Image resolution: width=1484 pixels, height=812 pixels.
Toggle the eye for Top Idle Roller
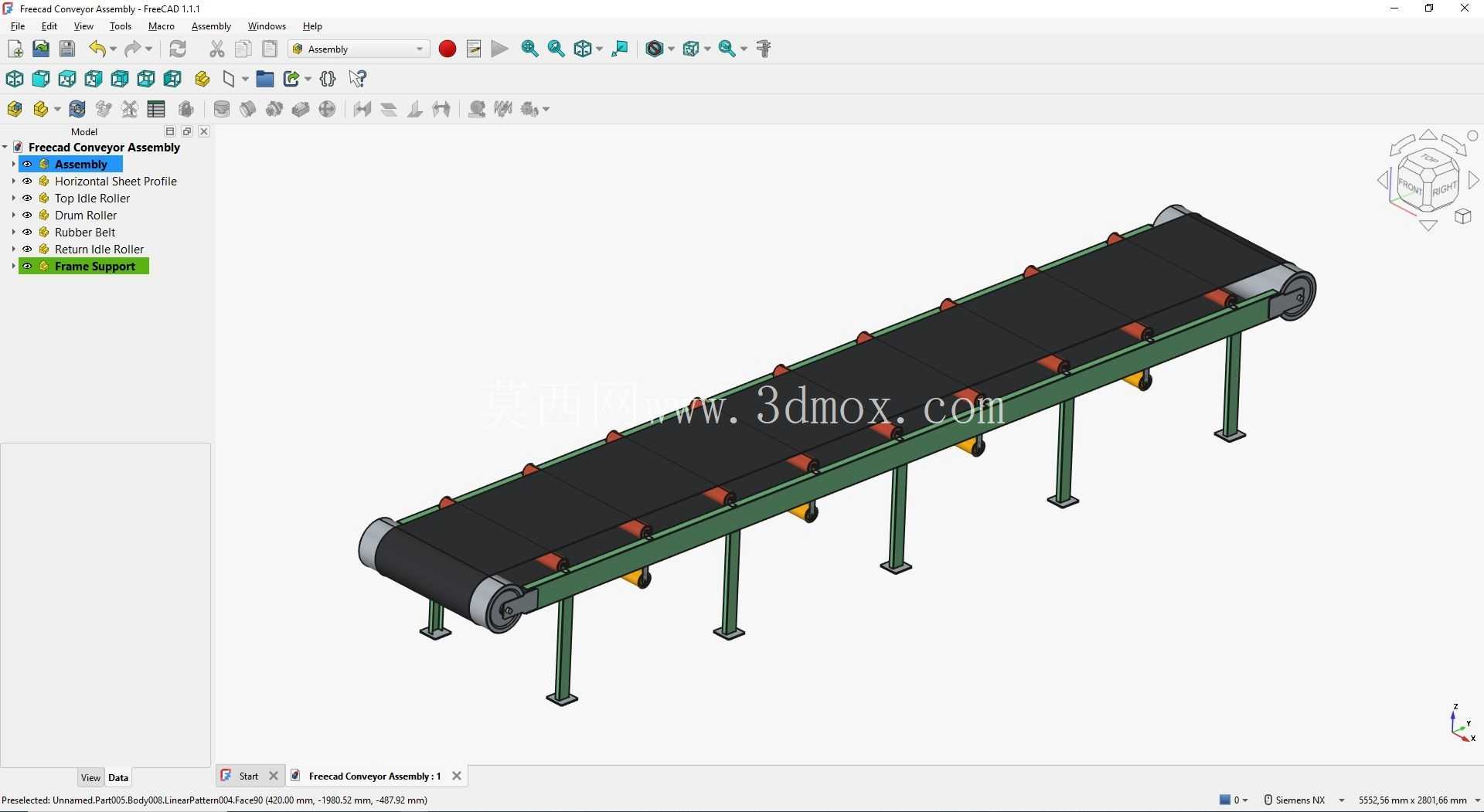tap(27, 199)
